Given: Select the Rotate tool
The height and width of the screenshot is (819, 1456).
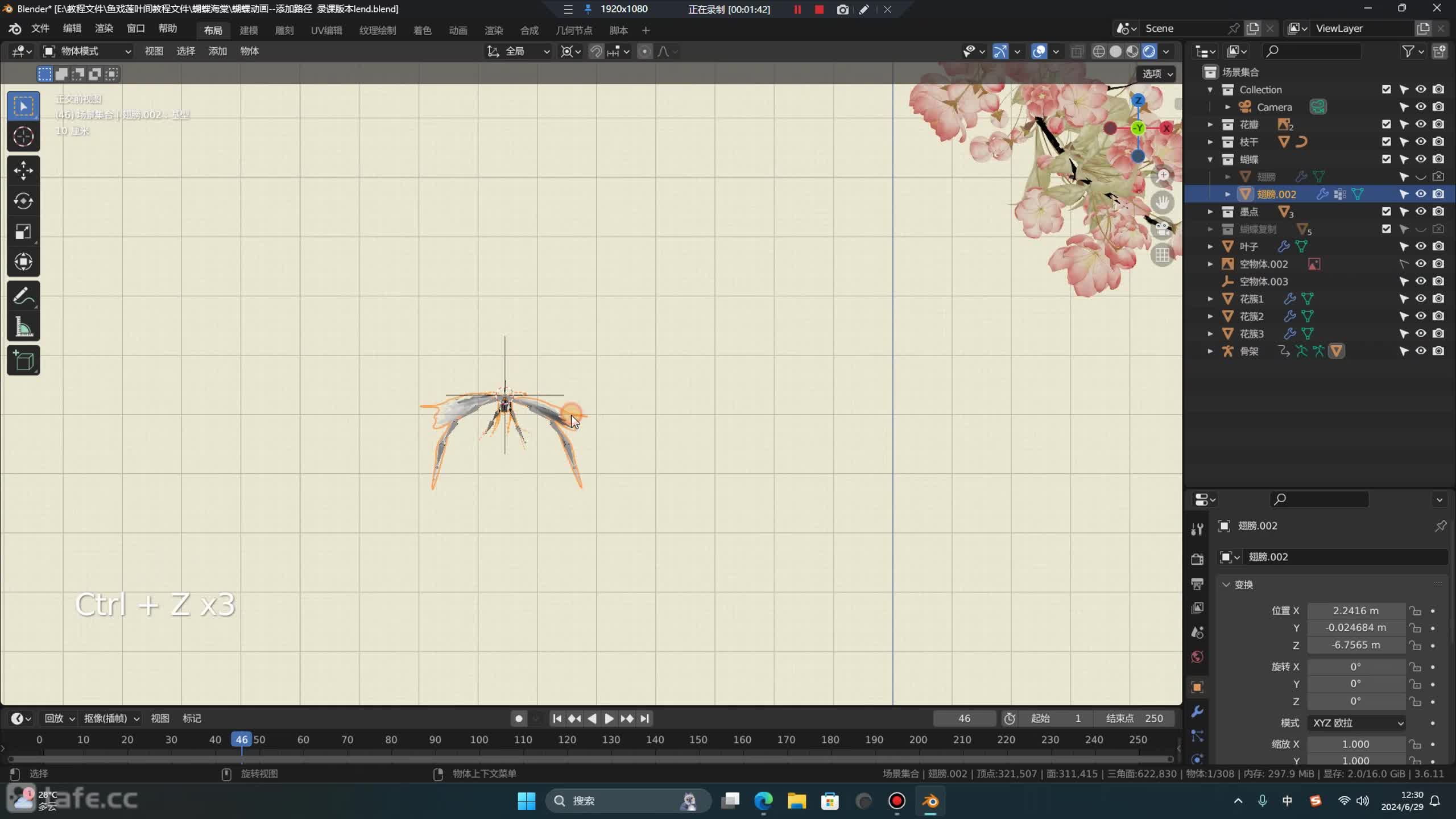Looking at the screenshot, I should coord(23,201).
